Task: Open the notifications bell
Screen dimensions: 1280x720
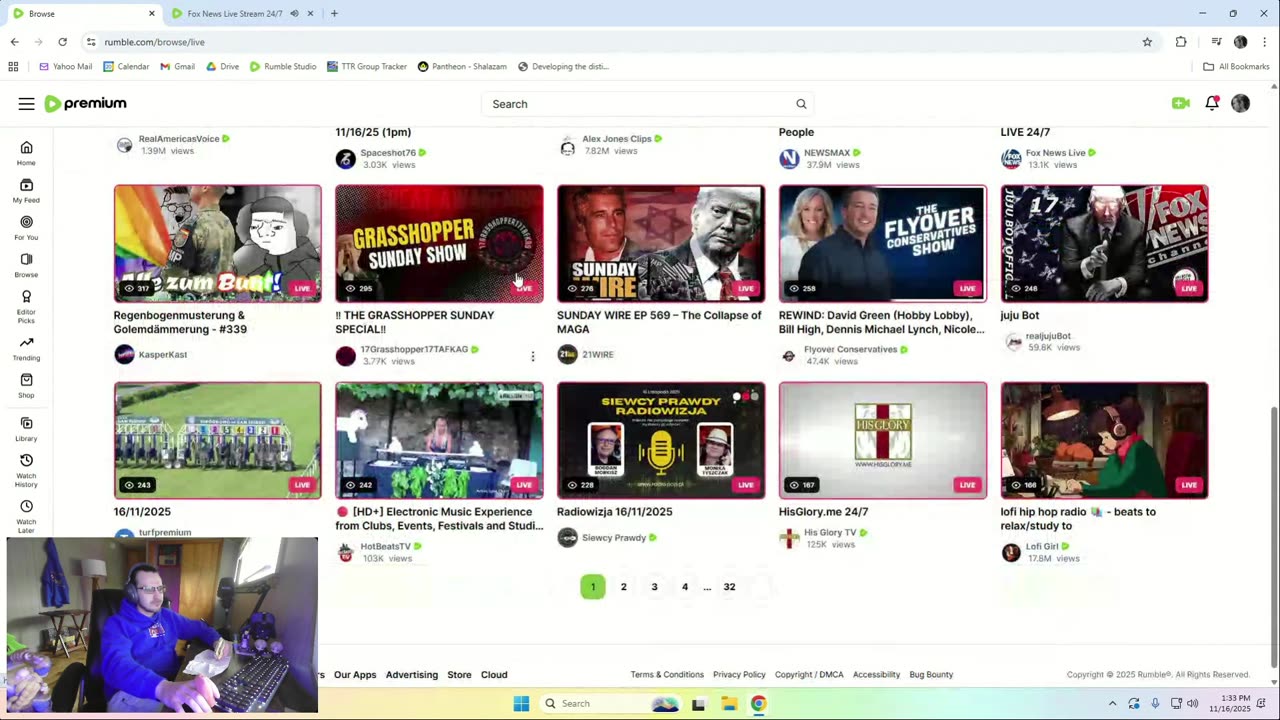Action: pyautogui.click(x=1212, y=103)
